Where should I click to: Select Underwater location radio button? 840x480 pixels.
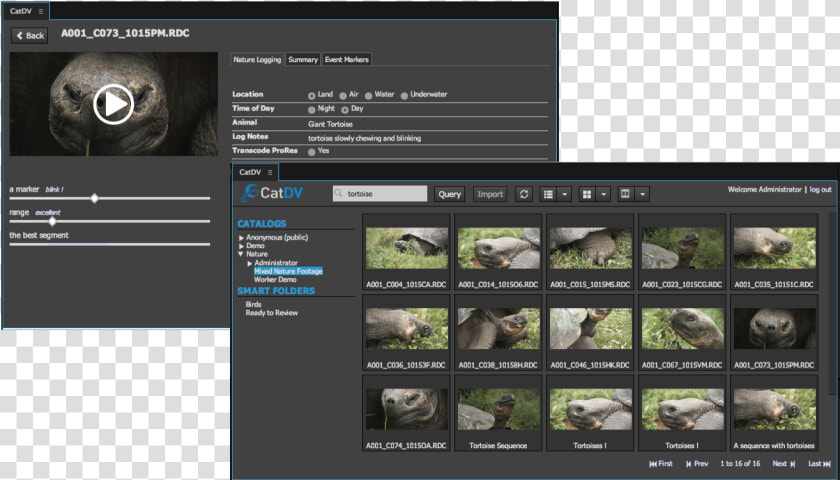404,96
